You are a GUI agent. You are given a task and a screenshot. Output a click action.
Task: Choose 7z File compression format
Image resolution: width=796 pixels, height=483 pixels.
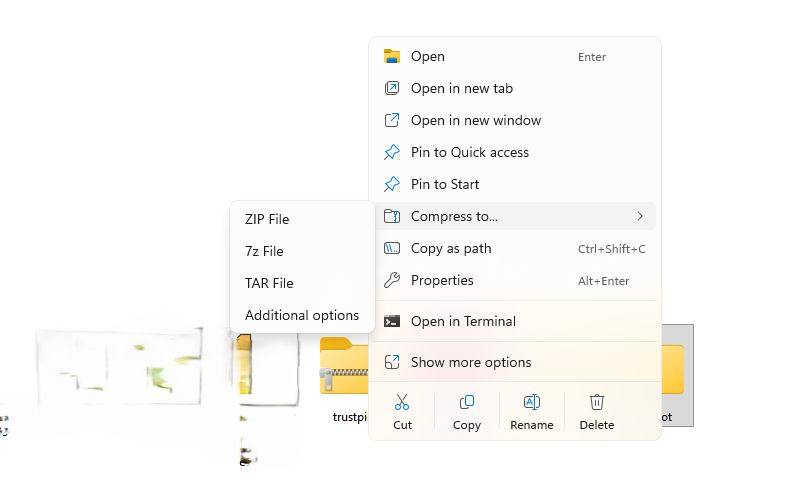click(264, 251)
